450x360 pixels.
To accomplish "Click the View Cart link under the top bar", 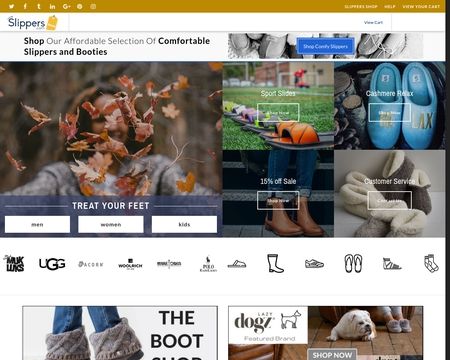I will pos(373,22).
